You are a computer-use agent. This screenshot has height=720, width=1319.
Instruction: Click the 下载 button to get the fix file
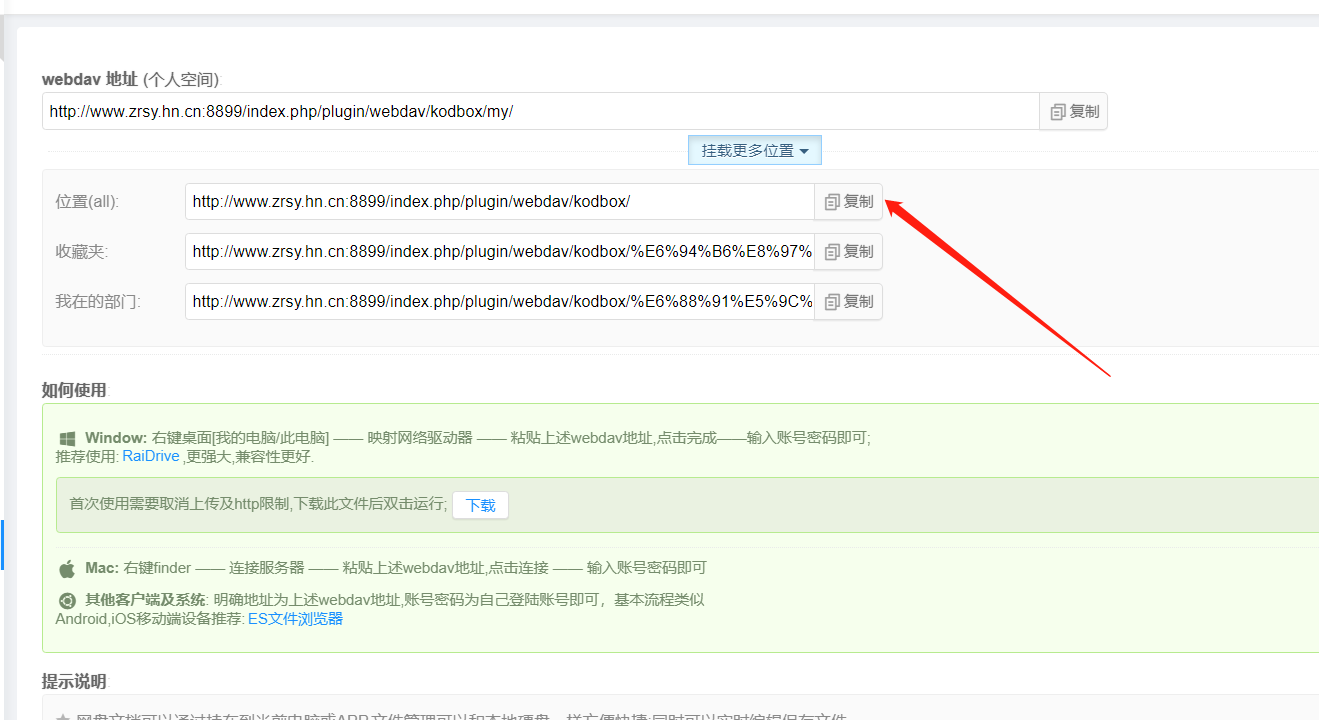click(x=480, y=505)
